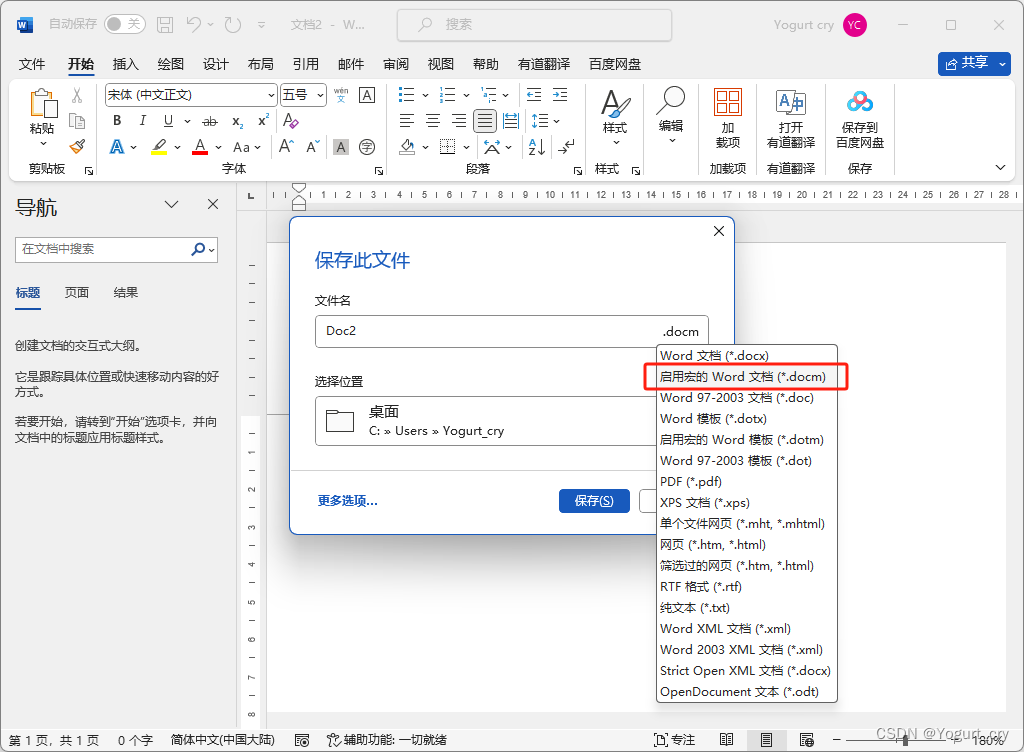Click the Cut scissors icon
The width and height of the screenshot is (1024, 752).
(77, 95)
